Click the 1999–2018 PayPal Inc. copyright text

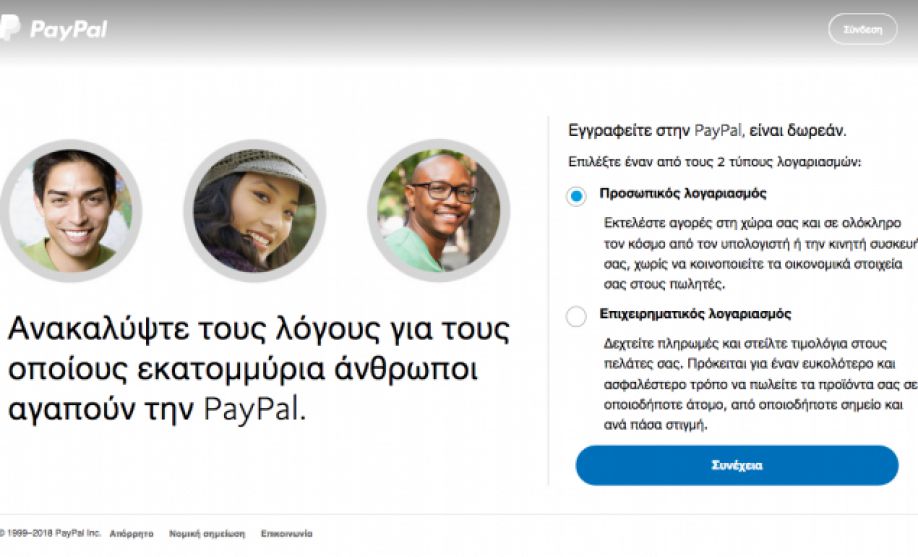pyautogui.click(x=50, y=534)
